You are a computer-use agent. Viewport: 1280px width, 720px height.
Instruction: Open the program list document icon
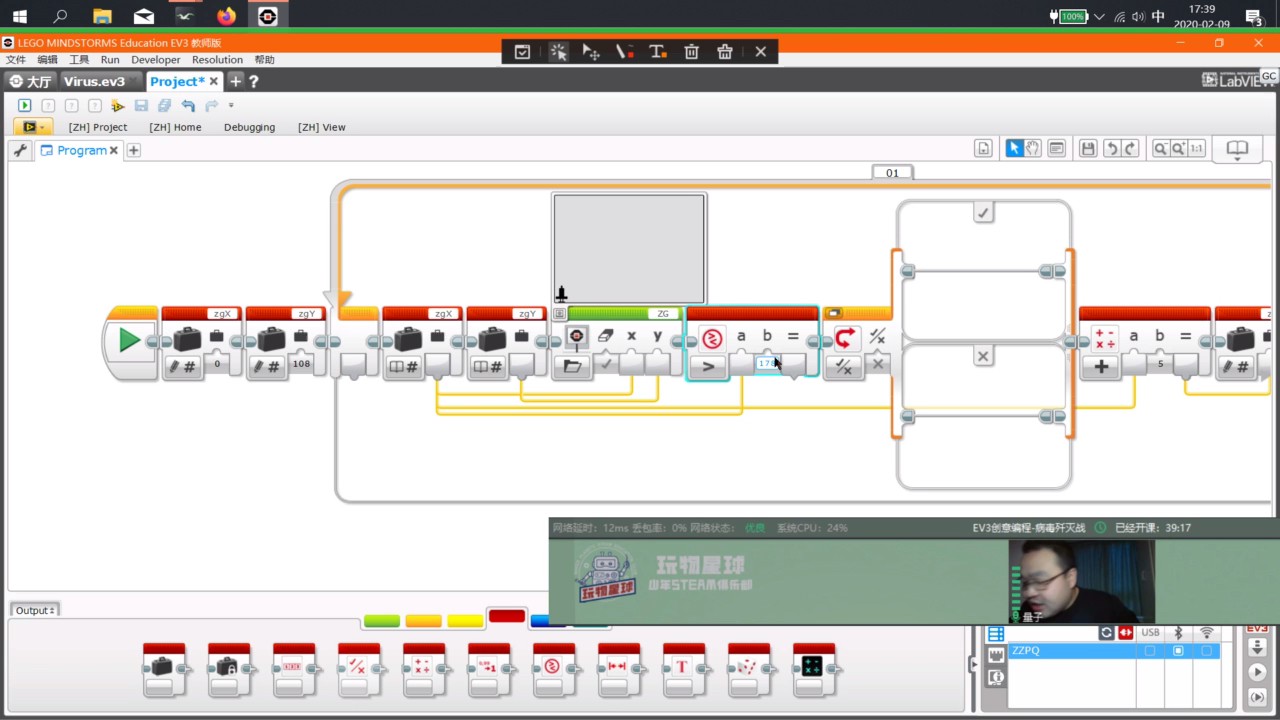click(x=984, y=148)
